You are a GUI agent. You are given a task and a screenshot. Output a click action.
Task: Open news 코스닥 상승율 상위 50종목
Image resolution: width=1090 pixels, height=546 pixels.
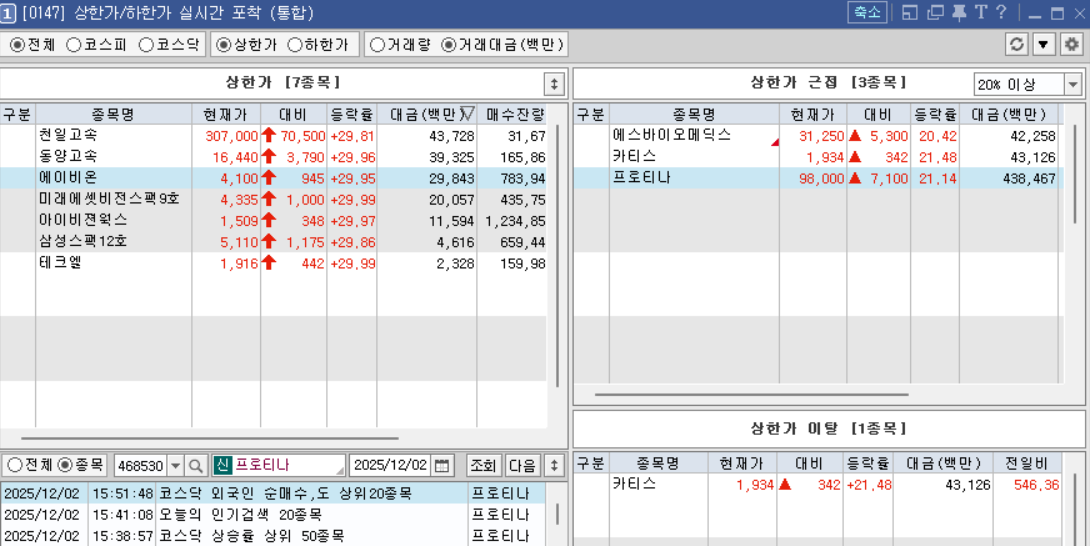(272, 536)
